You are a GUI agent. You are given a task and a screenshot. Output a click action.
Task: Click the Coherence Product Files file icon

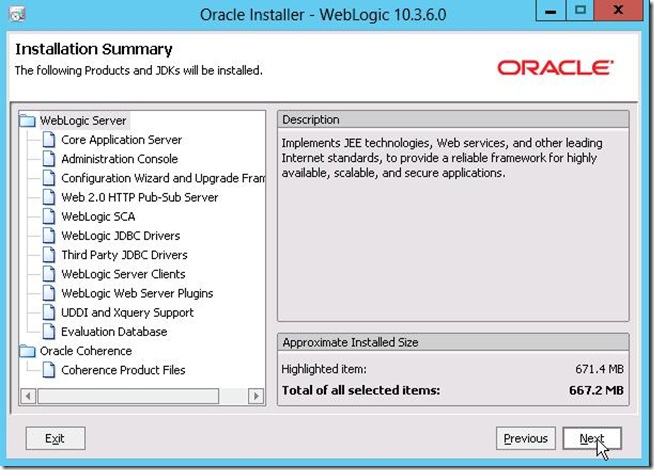tap(49, 370)
